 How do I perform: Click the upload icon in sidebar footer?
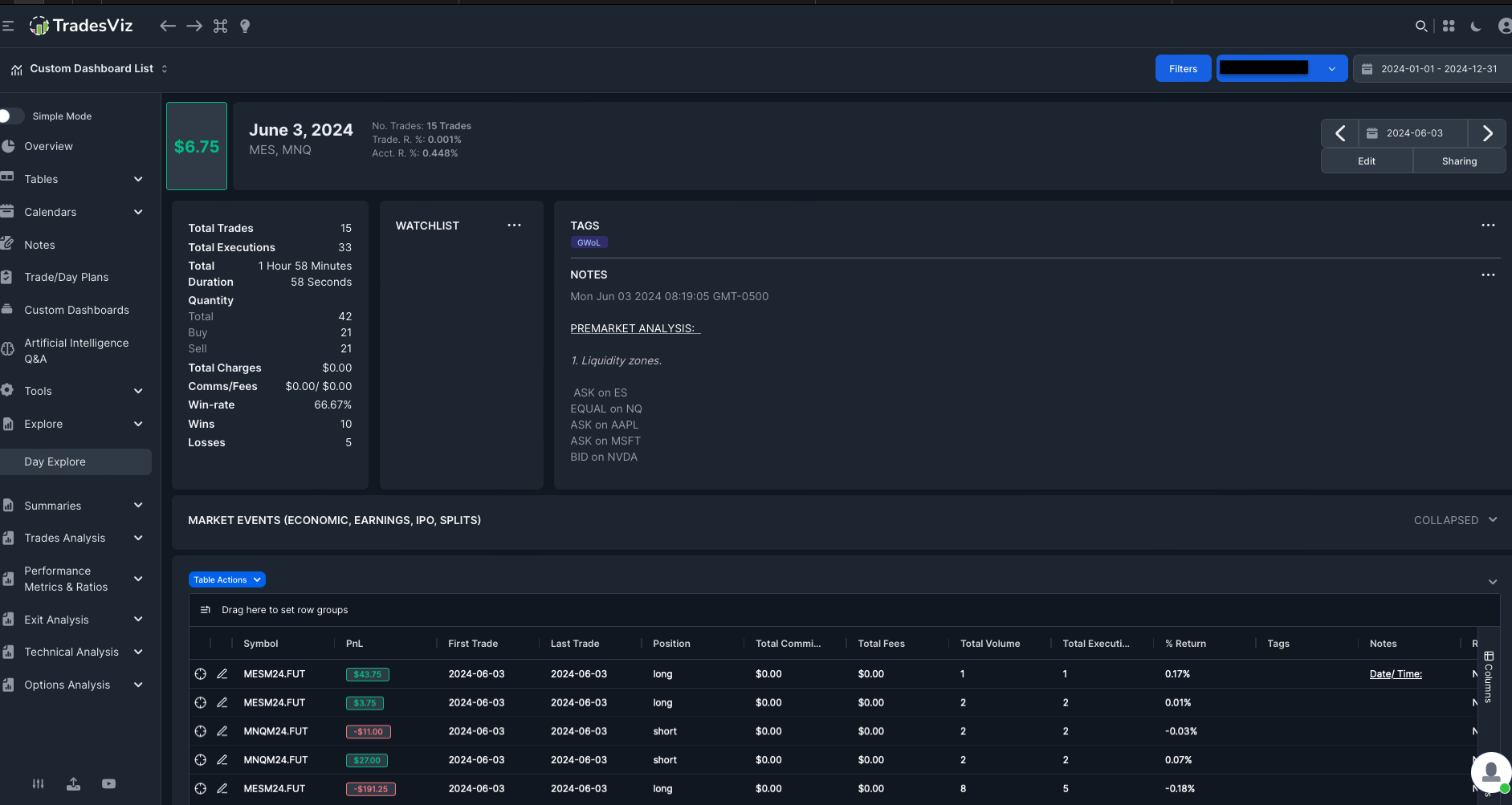73,784
